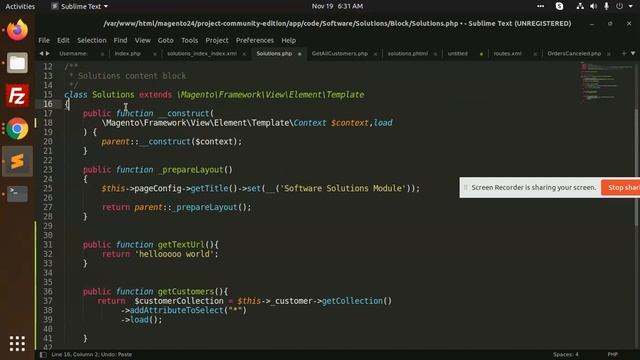The height and width of the screenshot is (360, 640).
Task: Click 'getCustomers' function name
Action: click(x=186, y=291)
